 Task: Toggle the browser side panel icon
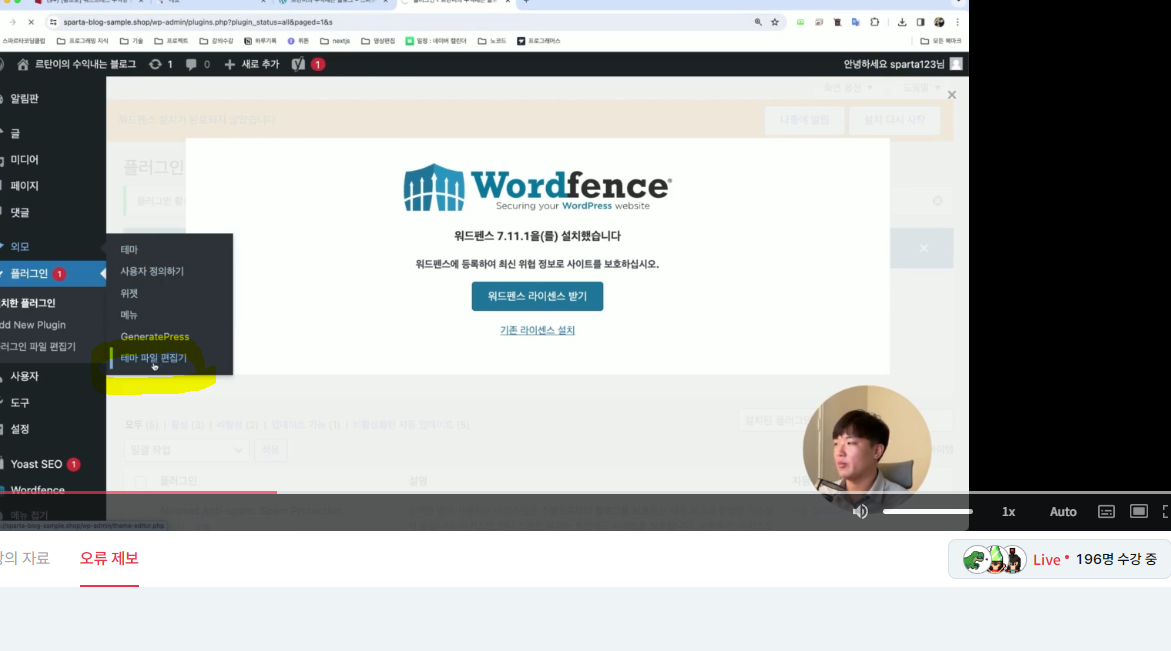click(920, 22)
